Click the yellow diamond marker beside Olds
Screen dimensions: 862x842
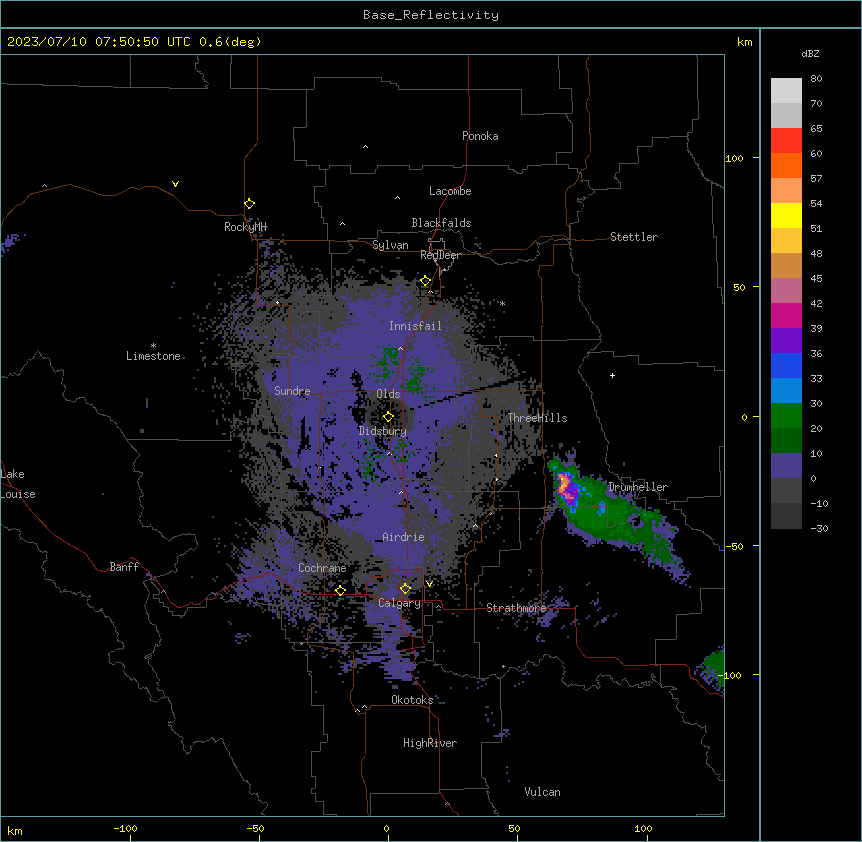[x=388, y=417]
